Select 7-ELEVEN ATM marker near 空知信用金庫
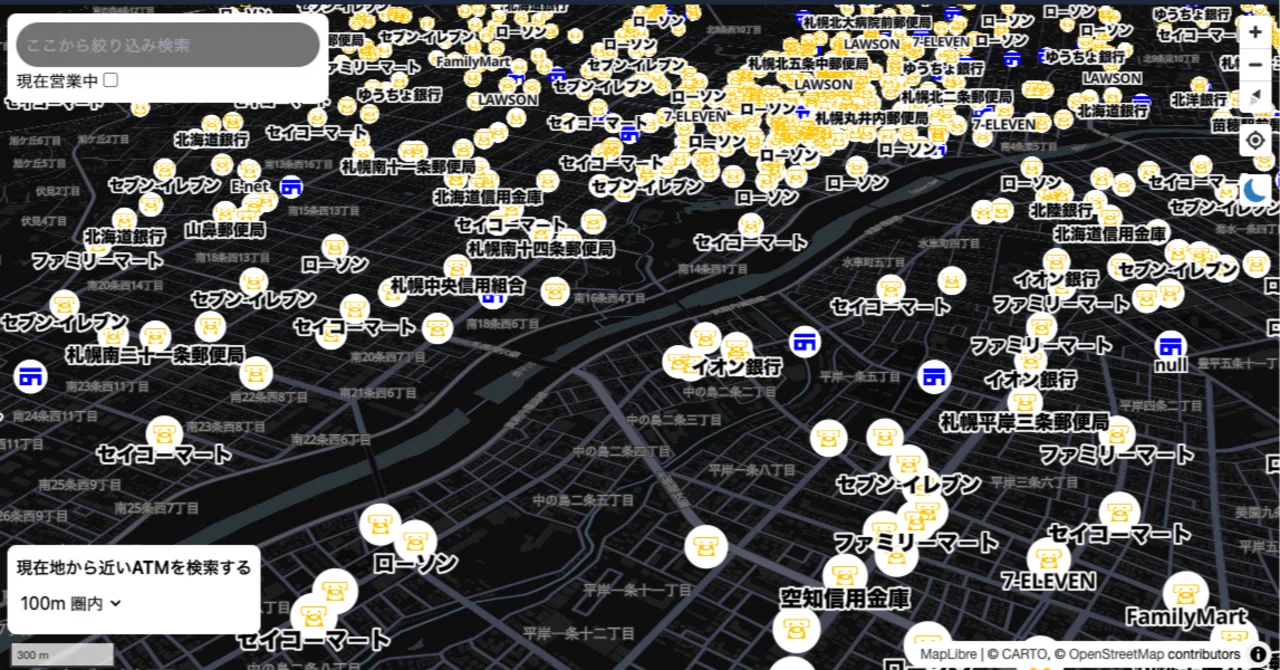The height and width of the screenshot is (670, 1280). [1046, 557]
